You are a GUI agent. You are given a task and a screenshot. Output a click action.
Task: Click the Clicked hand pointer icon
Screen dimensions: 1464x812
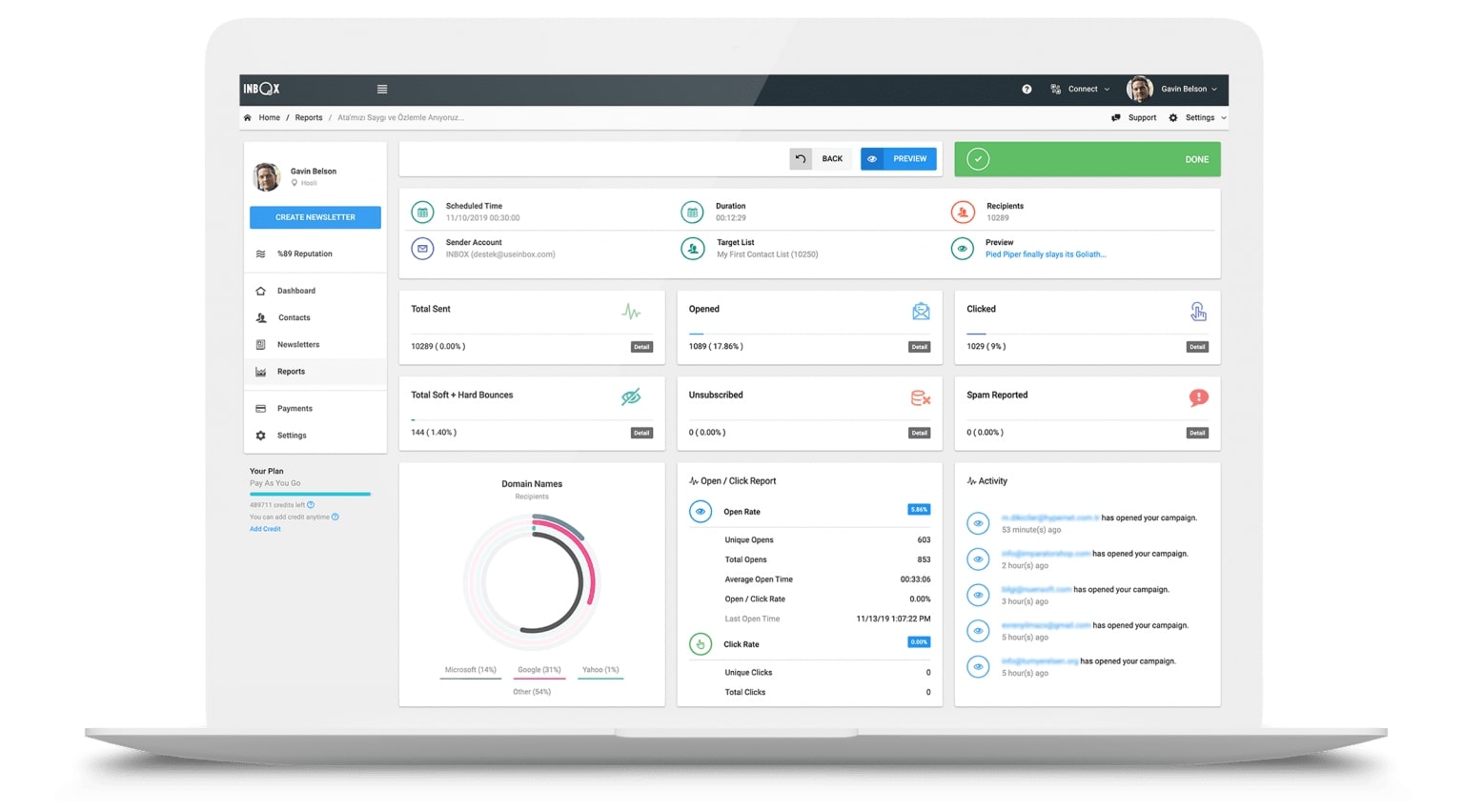point(1198,312)
